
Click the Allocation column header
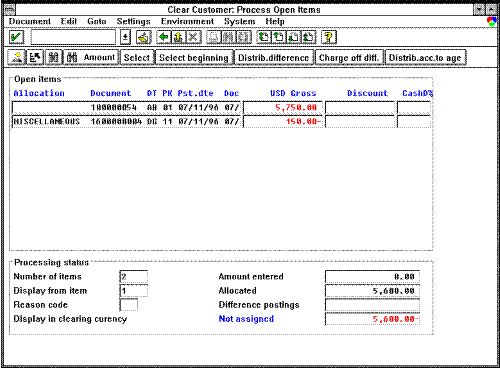click(x=39, y=93)
